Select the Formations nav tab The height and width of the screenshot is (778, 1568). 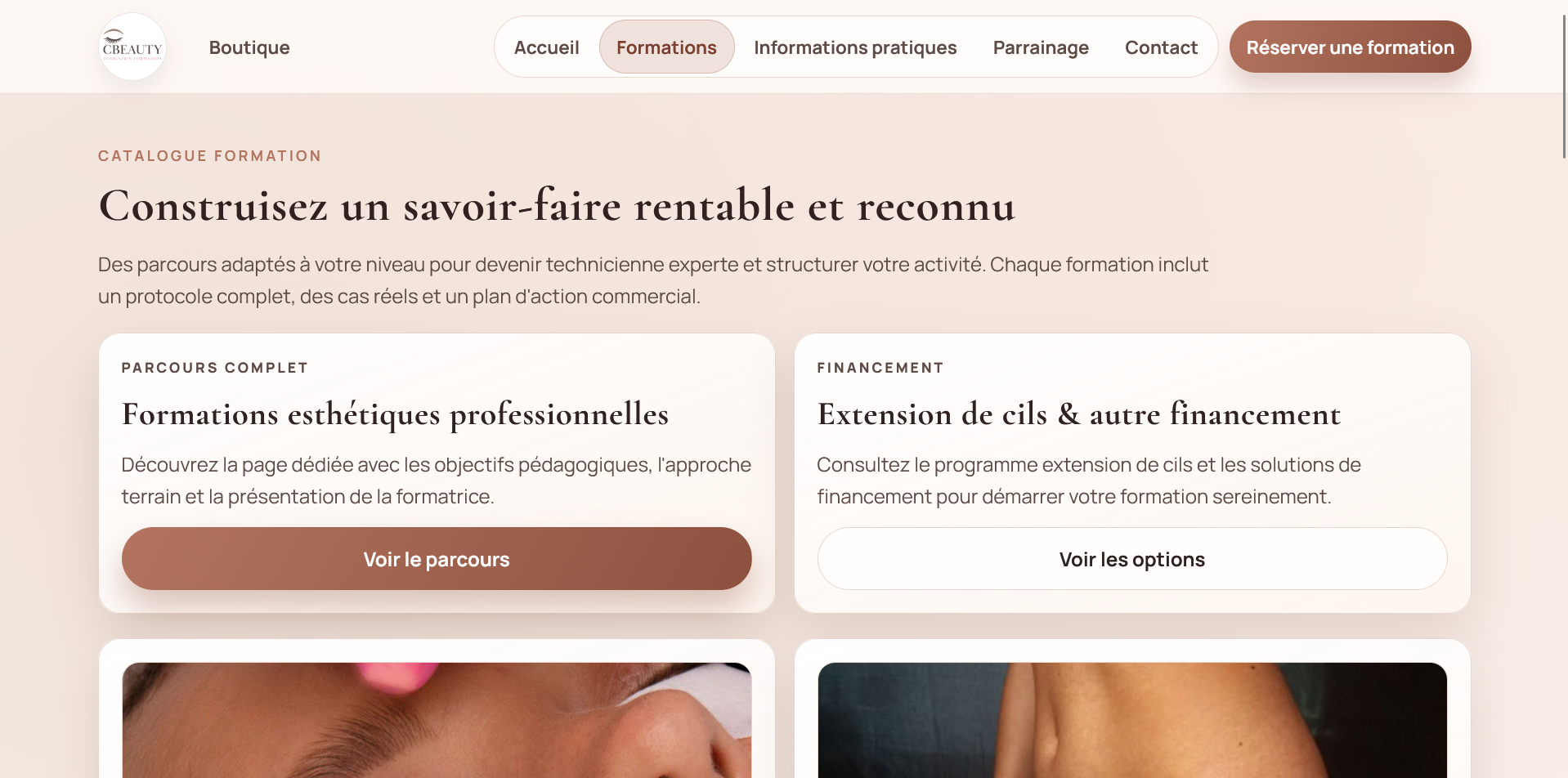(x=666, y=47)
